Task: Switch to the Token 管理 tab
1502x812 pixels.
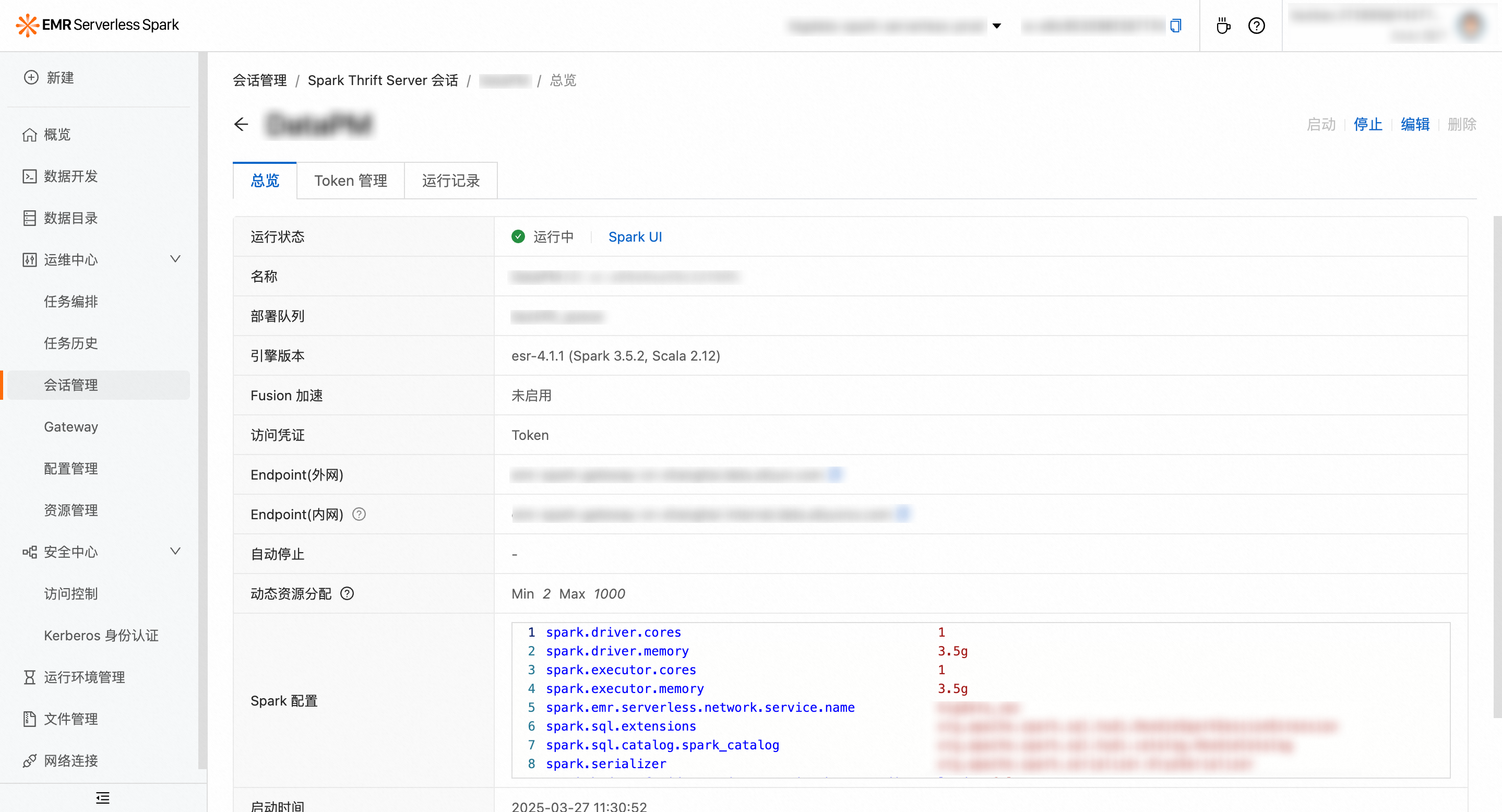Action: (x=350, y=181)
